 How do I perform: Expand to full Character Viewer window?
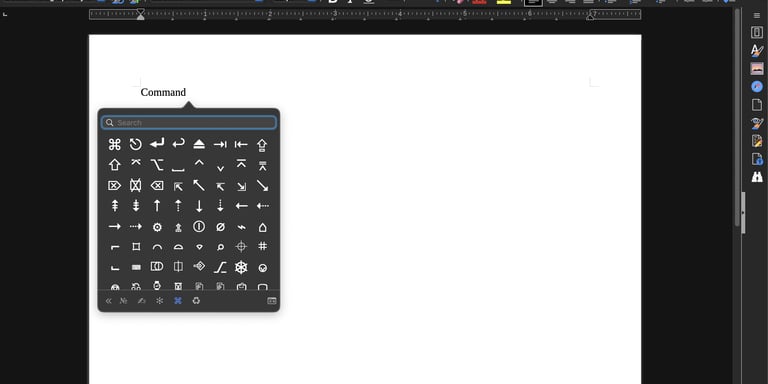click(x=272, y=301)
